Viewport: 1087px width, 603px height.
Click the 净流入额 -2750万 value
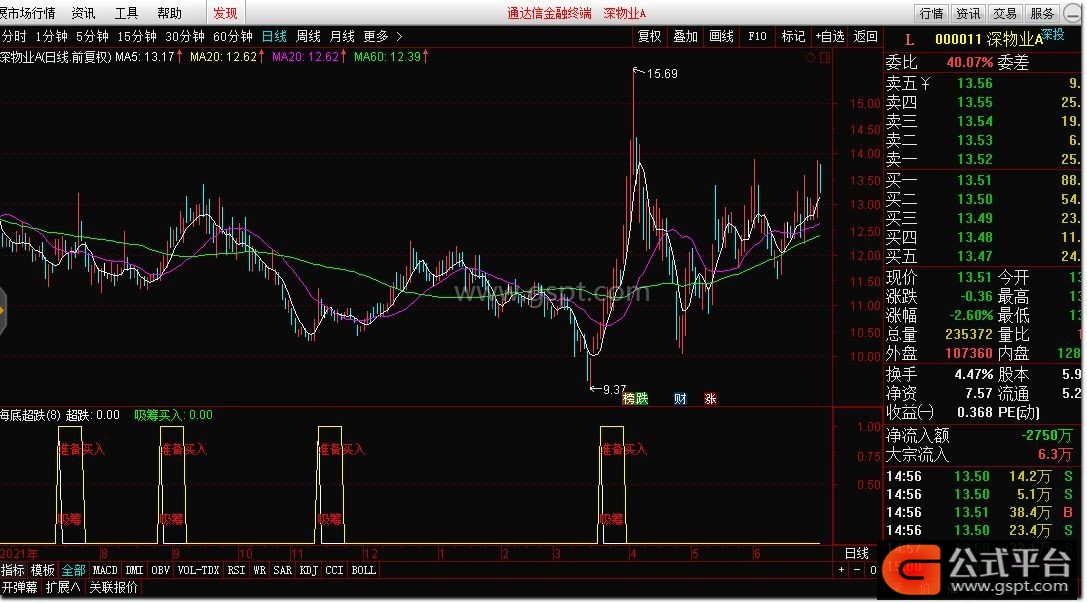pos(1046,435)
